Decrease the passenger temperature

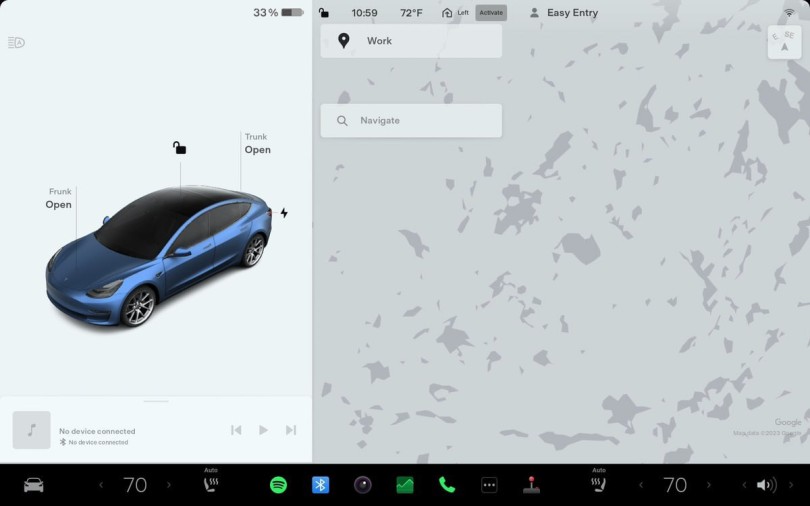[641, 485]
